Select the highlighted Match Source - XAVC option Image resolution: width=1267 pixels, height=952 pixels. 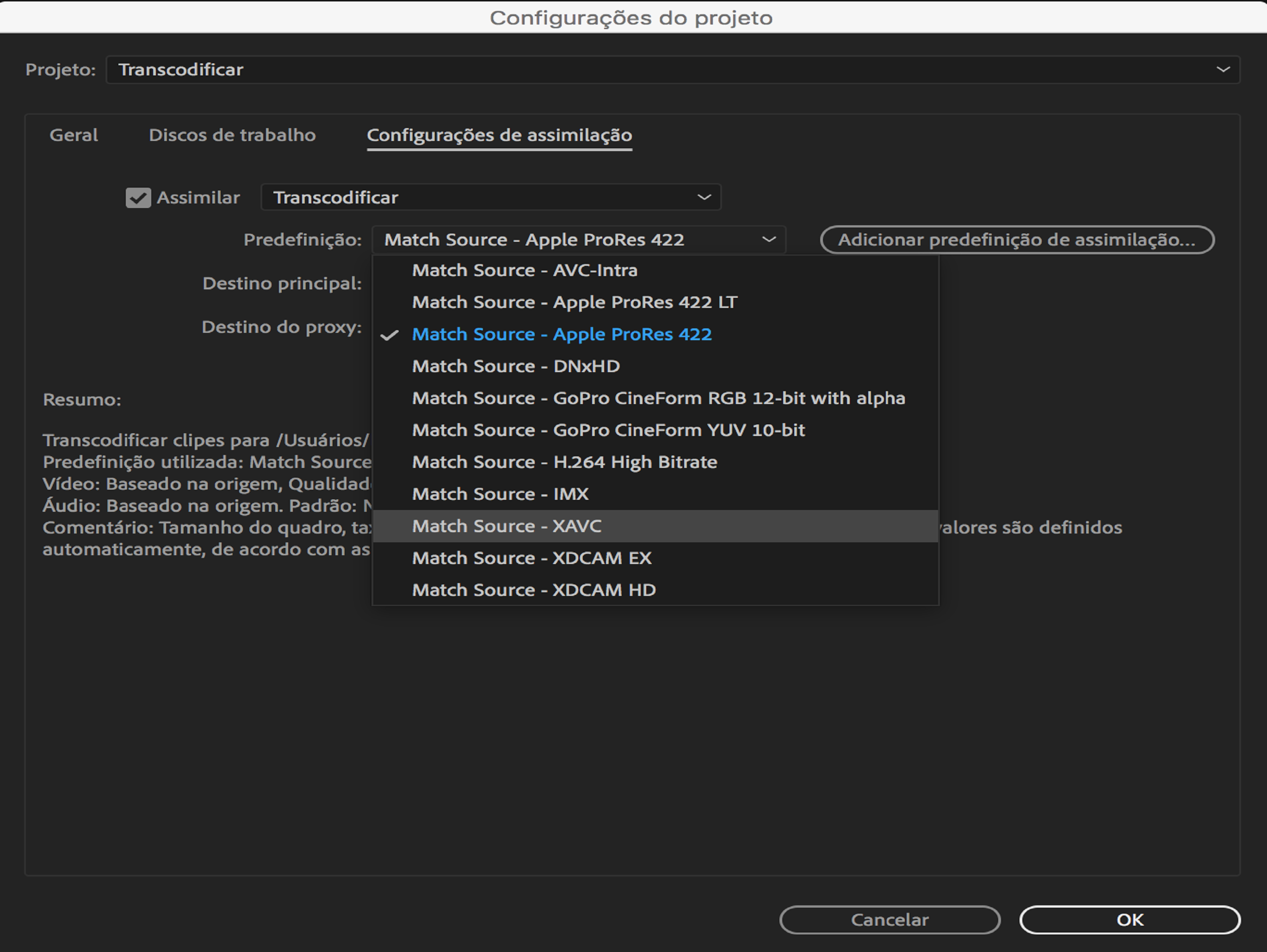[507, 526]
